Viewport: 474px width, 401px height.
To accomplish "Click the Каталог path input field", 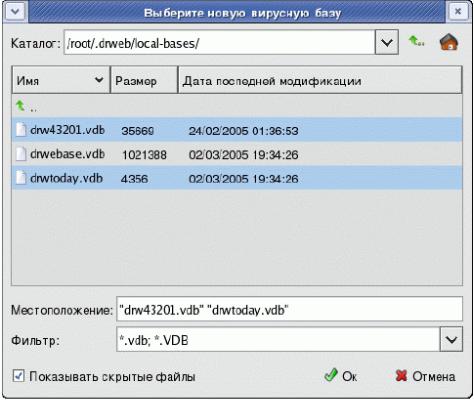I will [220, 42].
